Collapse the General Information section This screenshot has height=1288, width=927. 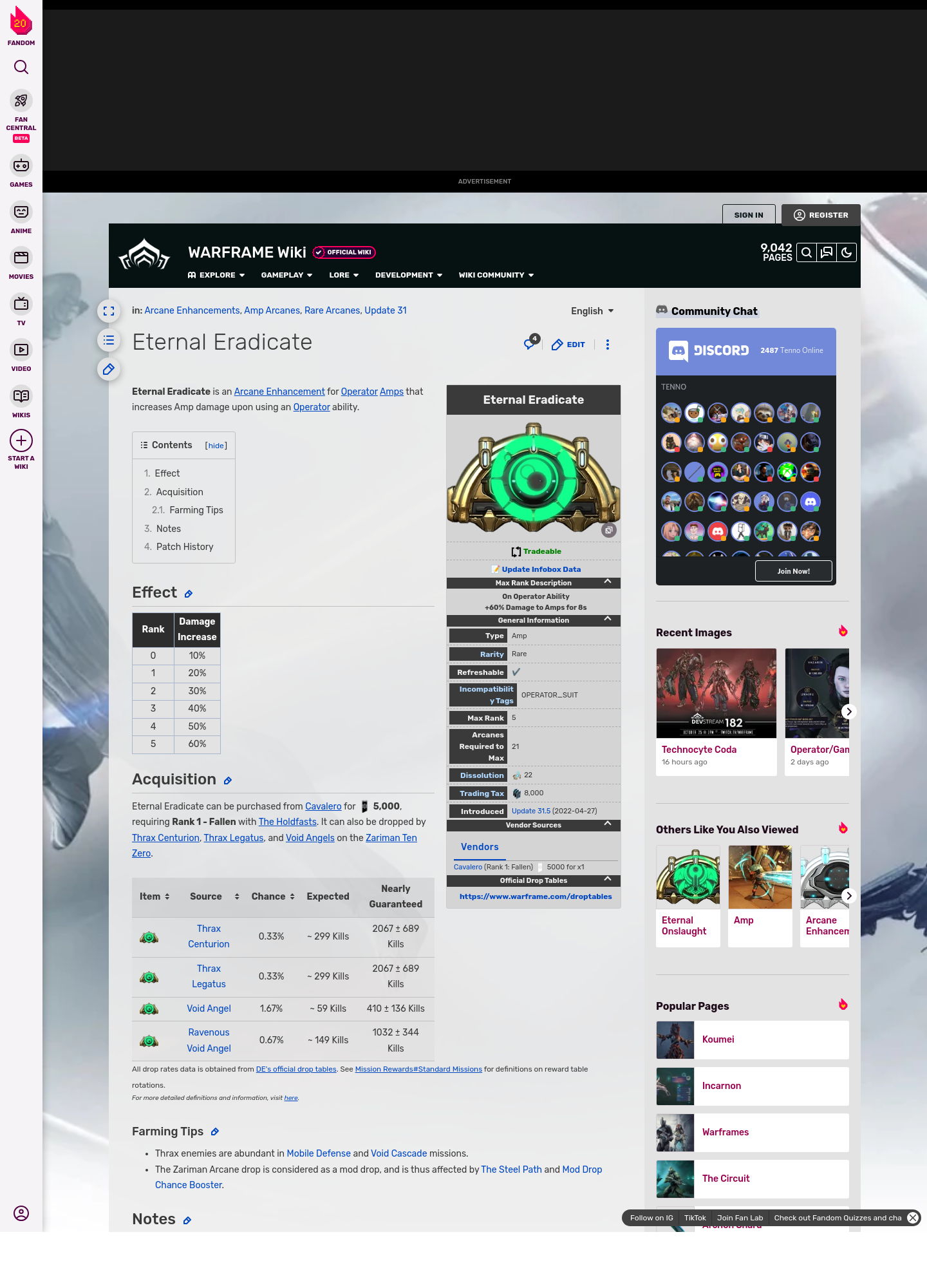(608, 619)
